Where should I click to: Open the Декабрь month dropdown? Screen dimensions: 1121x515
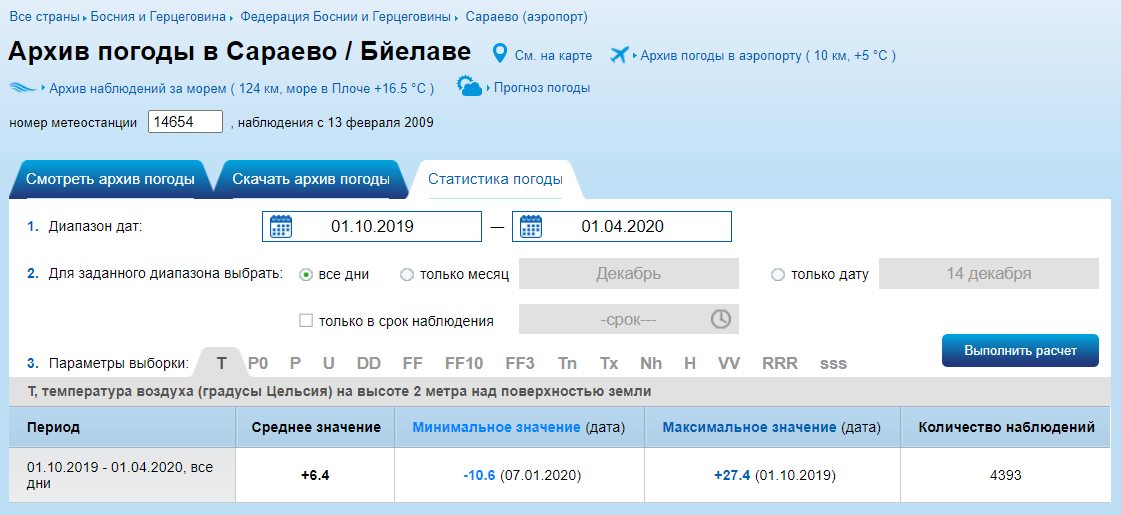(x=628, y=274)
